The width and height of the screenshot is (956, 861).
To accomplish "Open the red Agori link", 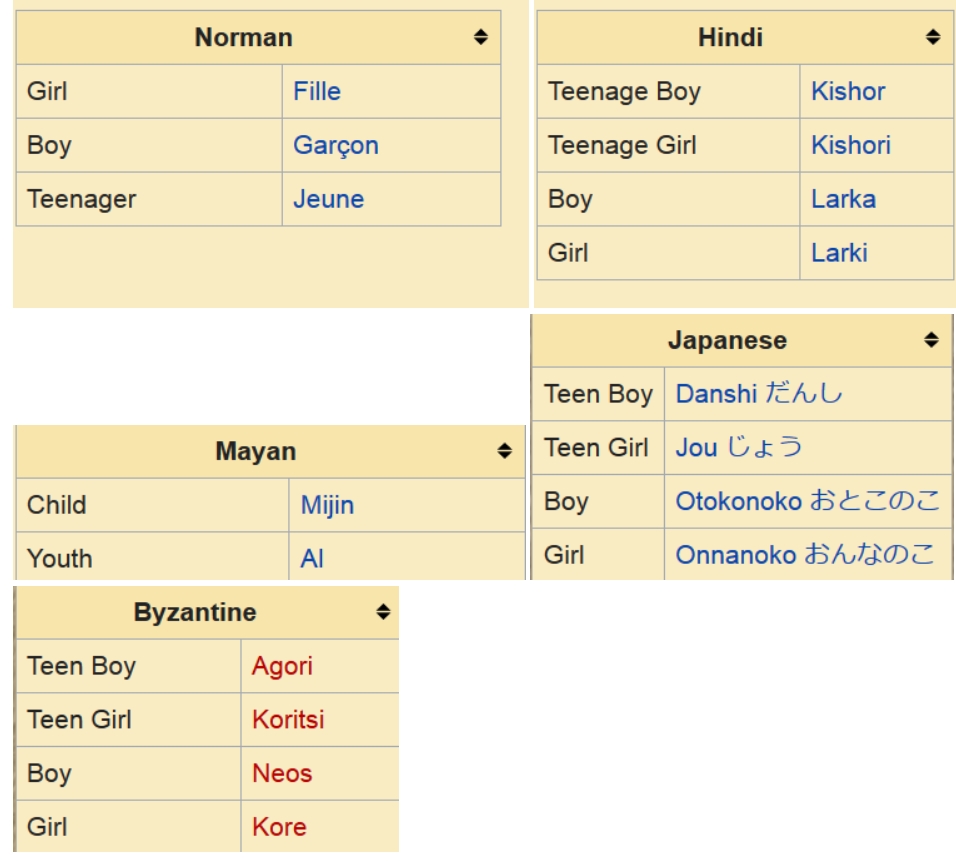I will (x=282, y=666).
